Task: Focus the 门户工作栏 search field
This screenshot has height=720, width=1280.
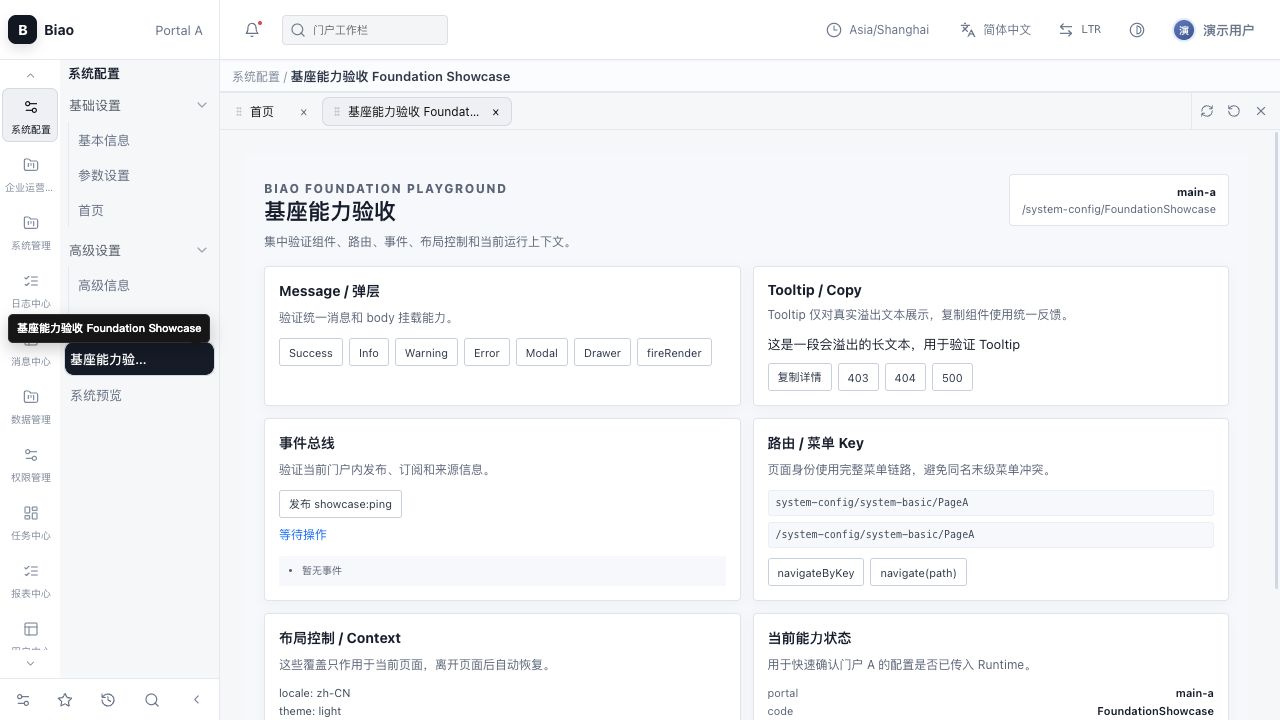Action: pyautogui.click(x=365, y=30)
